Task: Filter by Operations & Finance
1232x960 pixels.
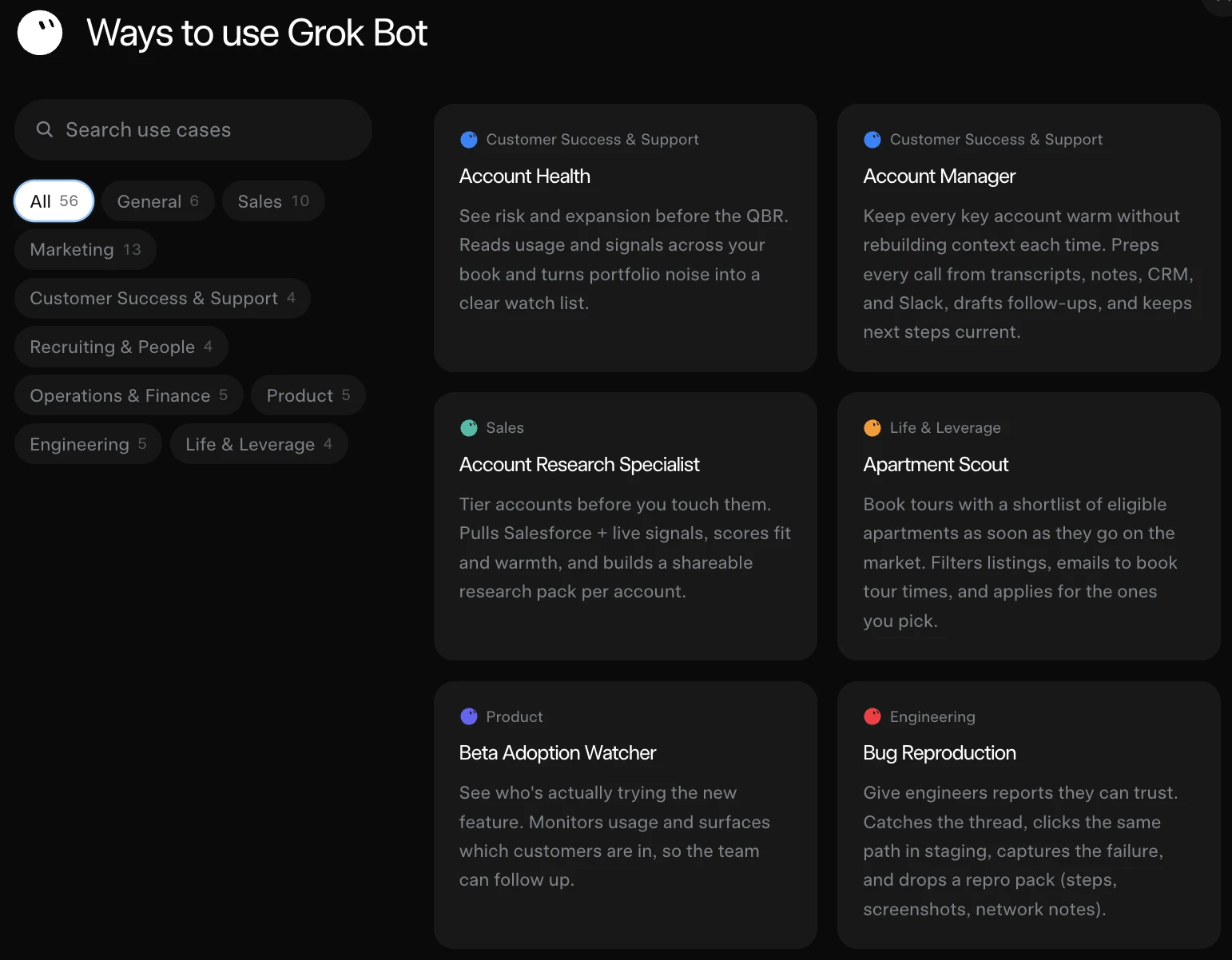Action: coord(129,395)
